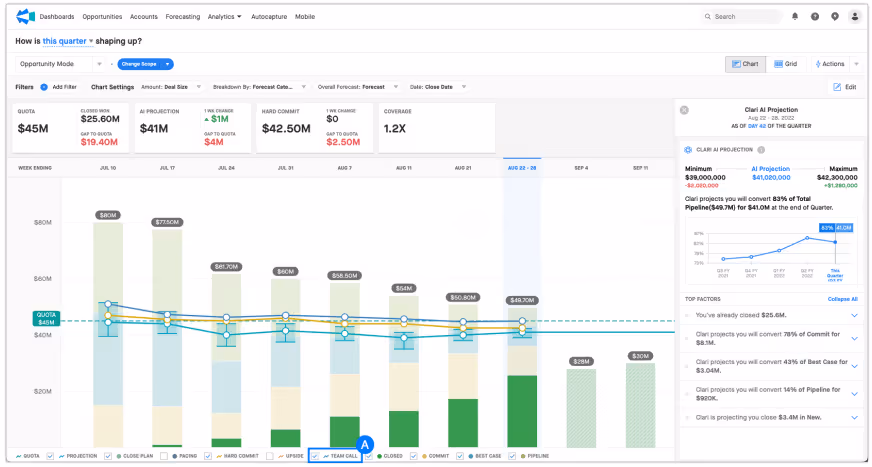
Task: Switch to Chart view
Action: tap(745, 64)
